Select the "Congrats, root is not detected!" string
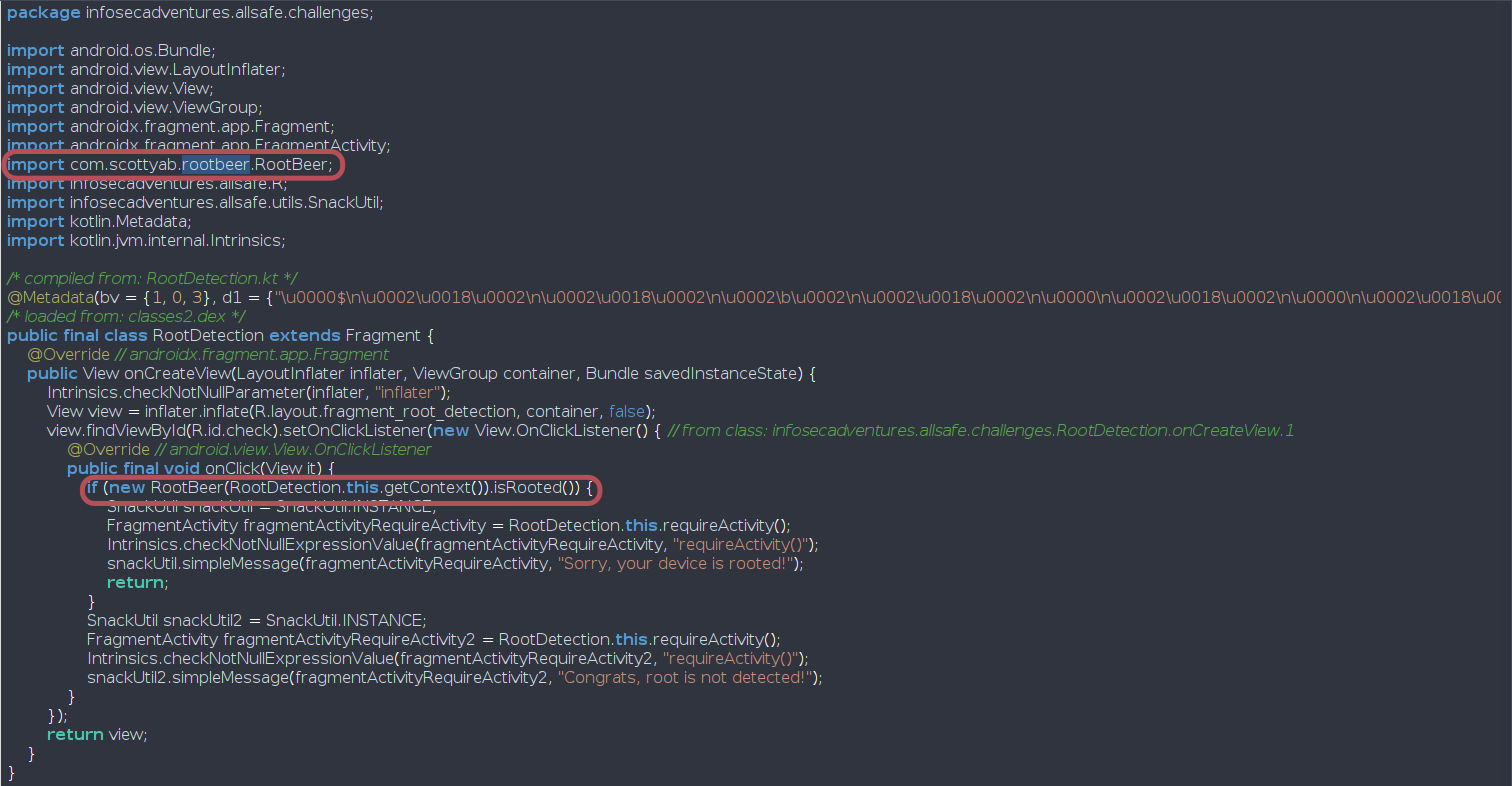Image resolution: width=1512 pixels, height=786 pixels. (687, 678)
